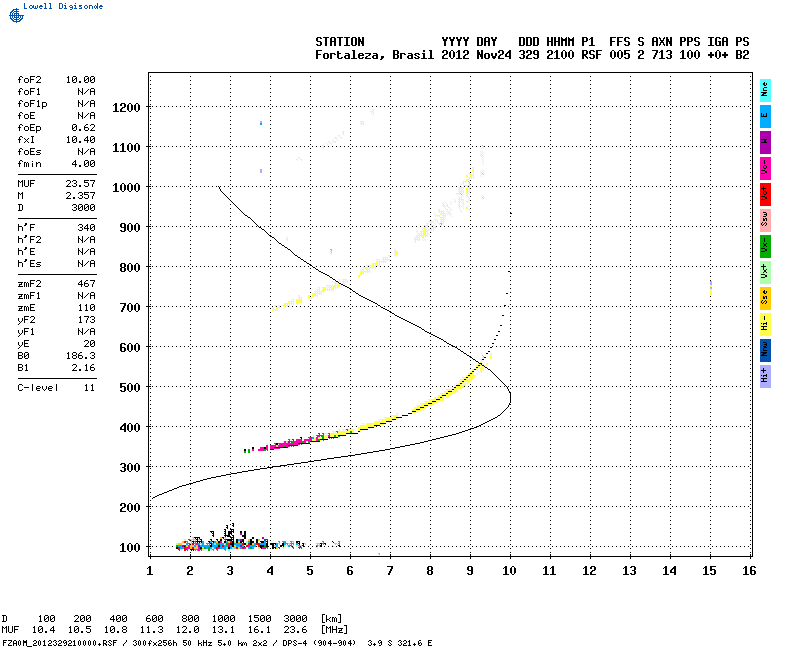
Task: Click the foF2 value 10.00
Action: tap(80, 80)
